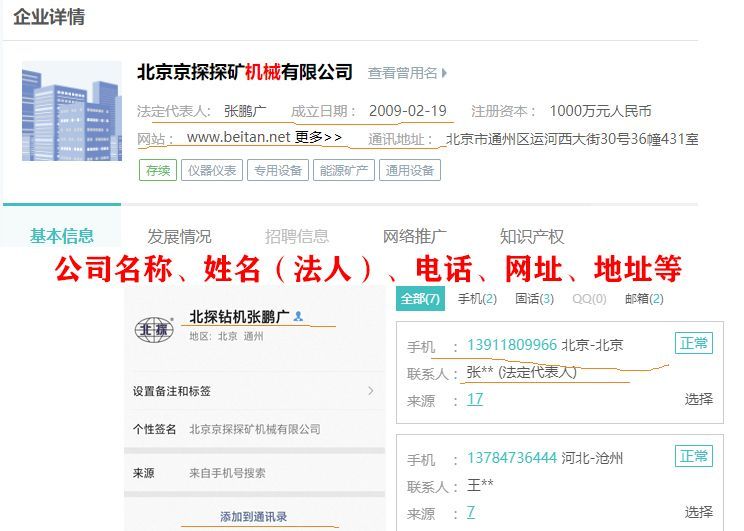Click the 企业详情 page heading
Viewport: 744px width, 531px height.
49,17
